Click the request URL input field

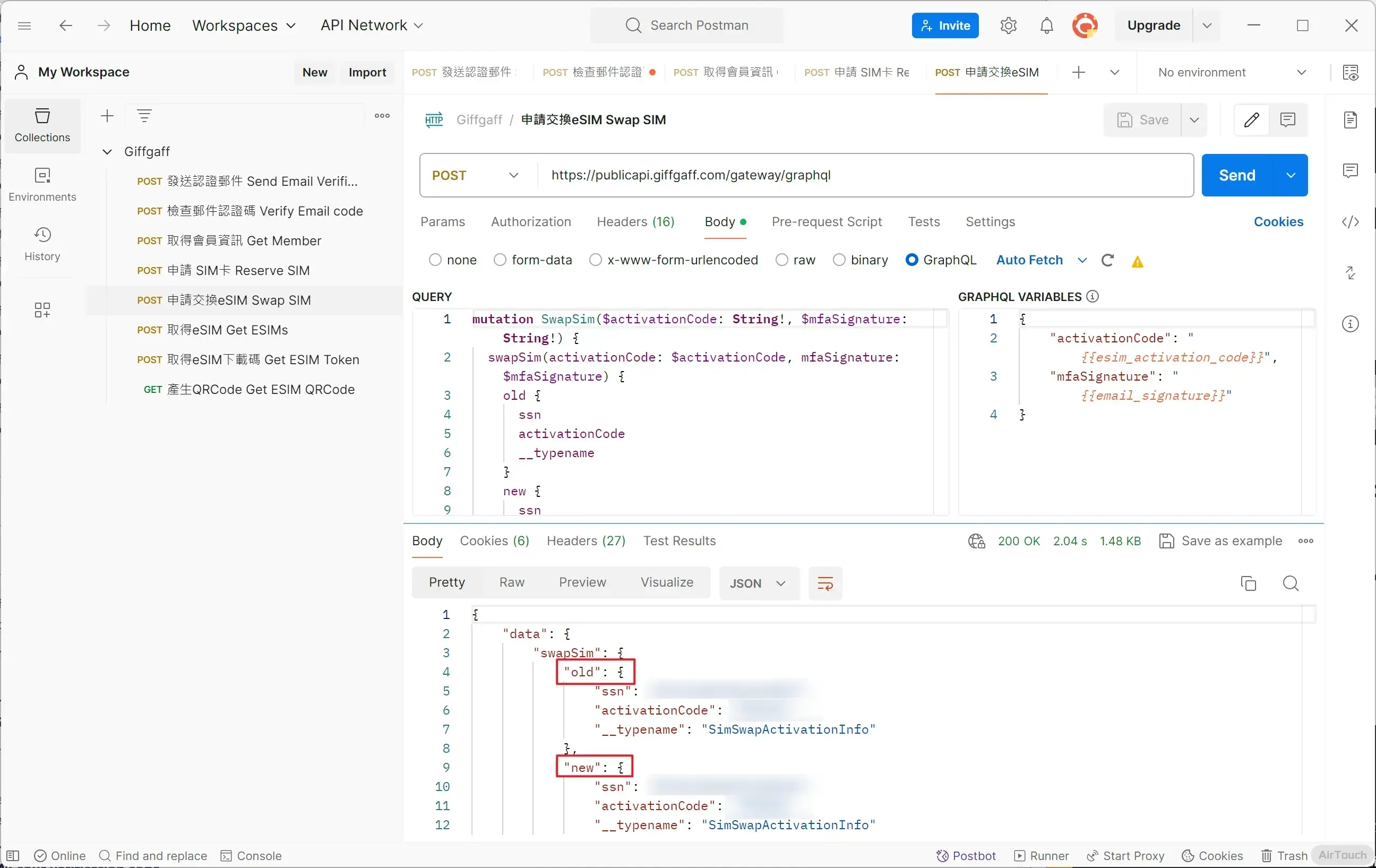coord(857,175)
